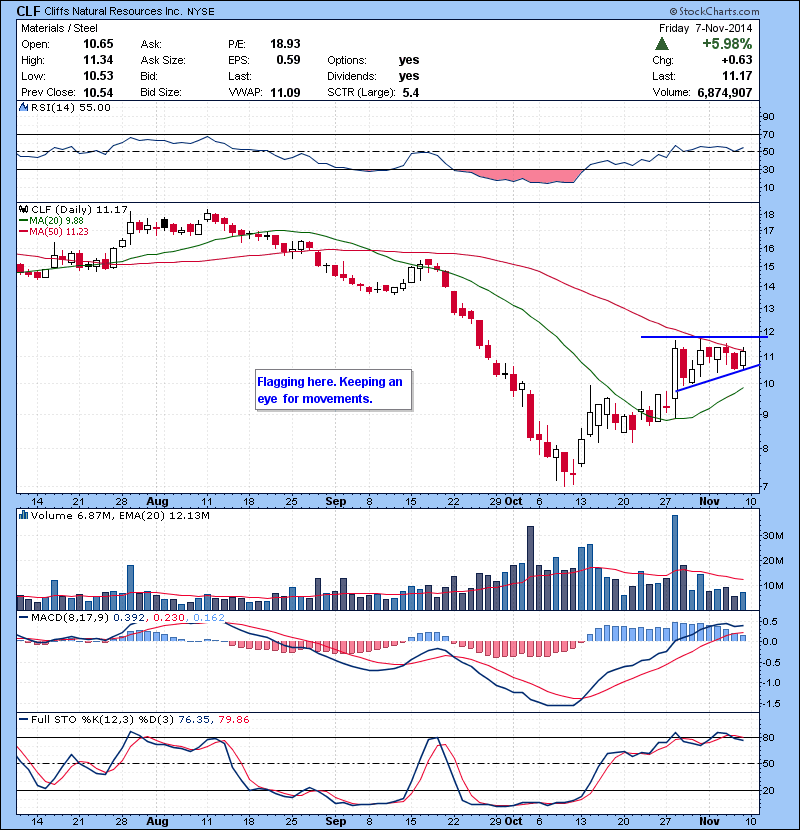The width and height of the screenshot is (800, 830).
Task: Click the P/E value 18.93
Action: [285, 44]
